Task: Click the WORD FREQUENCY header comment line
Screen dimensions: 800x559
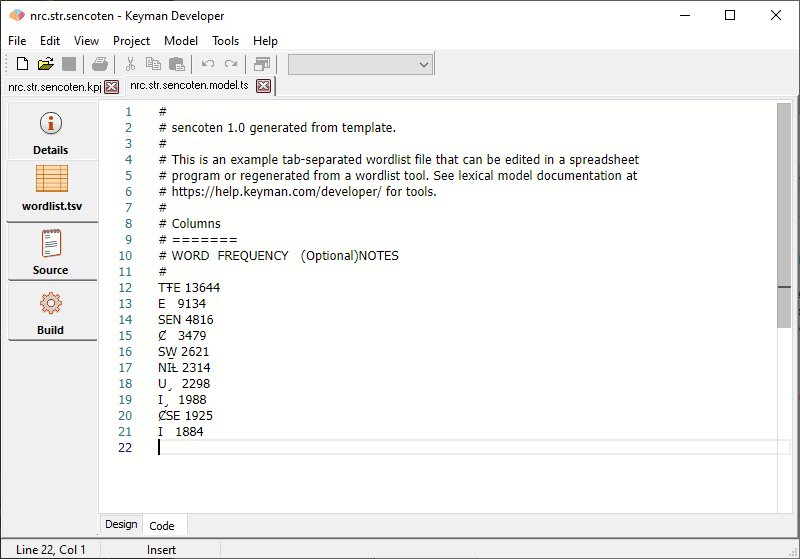Action: (x=279, y=256)
